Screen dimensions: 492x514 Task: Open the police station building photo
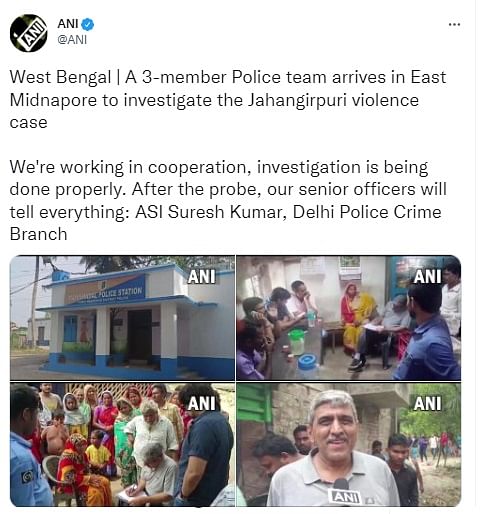click(x=122, y=318)
